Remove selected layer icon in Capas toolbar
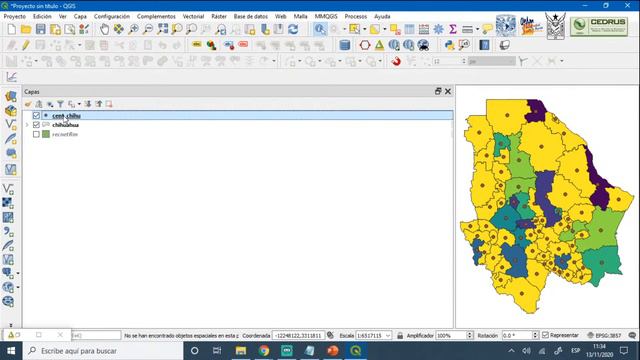640x360 pixels. coord(109,104)
